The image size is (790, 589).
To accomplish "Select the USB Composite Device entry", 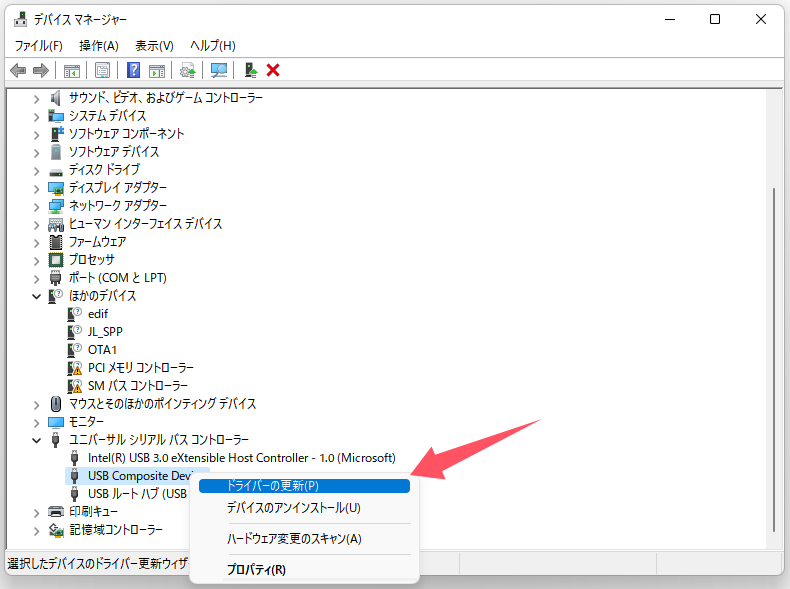I will (x=139, y=476).
